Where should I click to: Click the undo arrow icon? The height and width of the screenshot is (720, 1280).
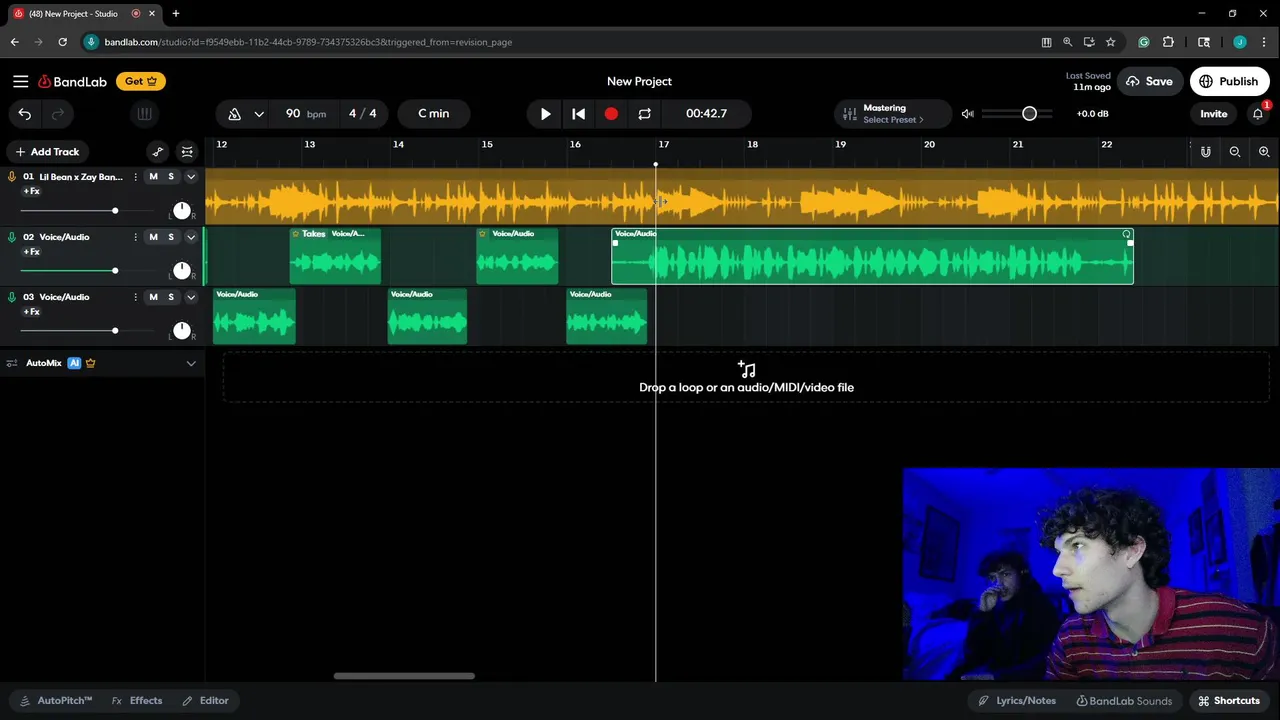pos(25,114)
